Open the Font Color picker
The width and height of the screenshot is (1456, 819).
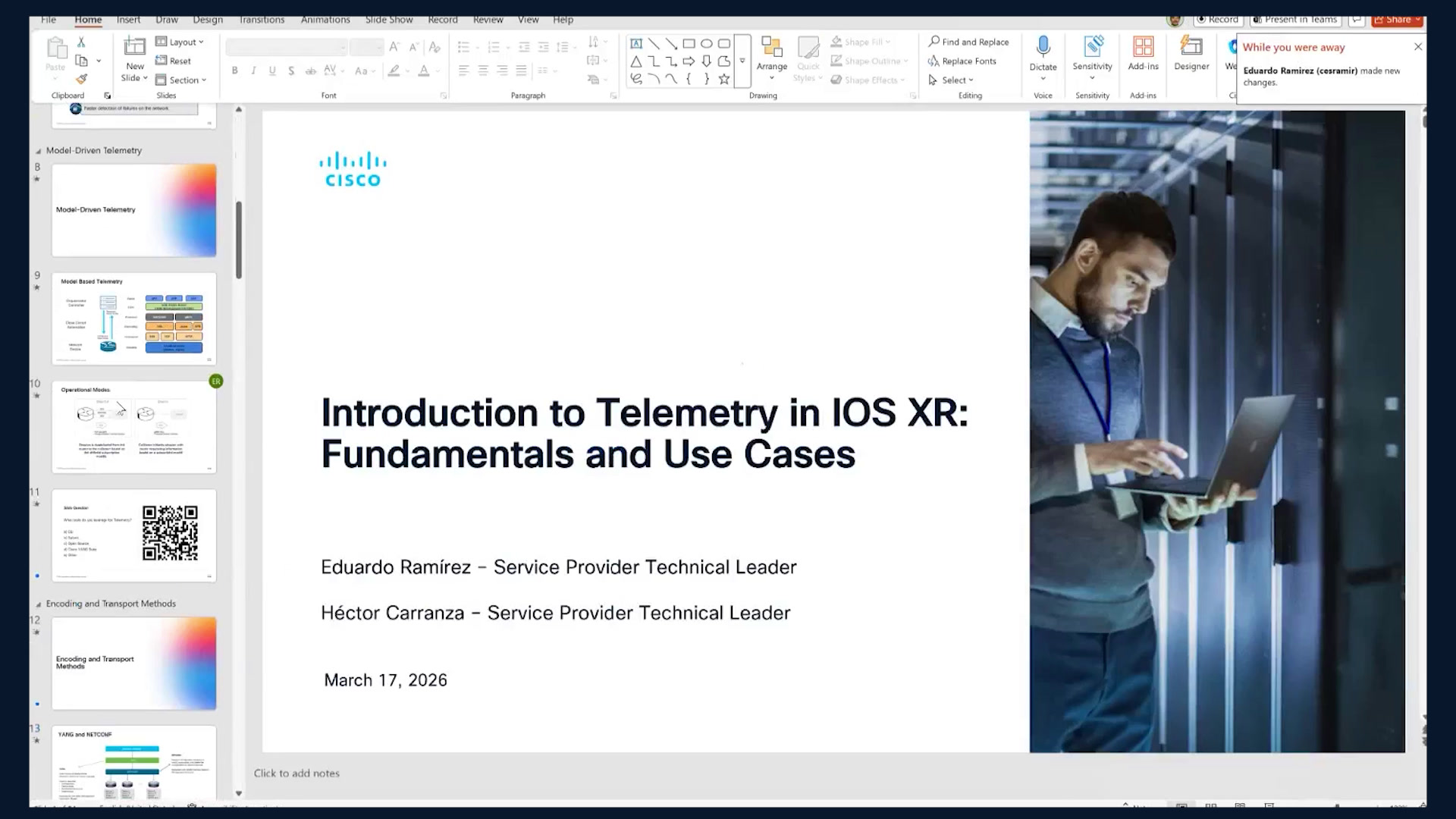pos(424,71)
